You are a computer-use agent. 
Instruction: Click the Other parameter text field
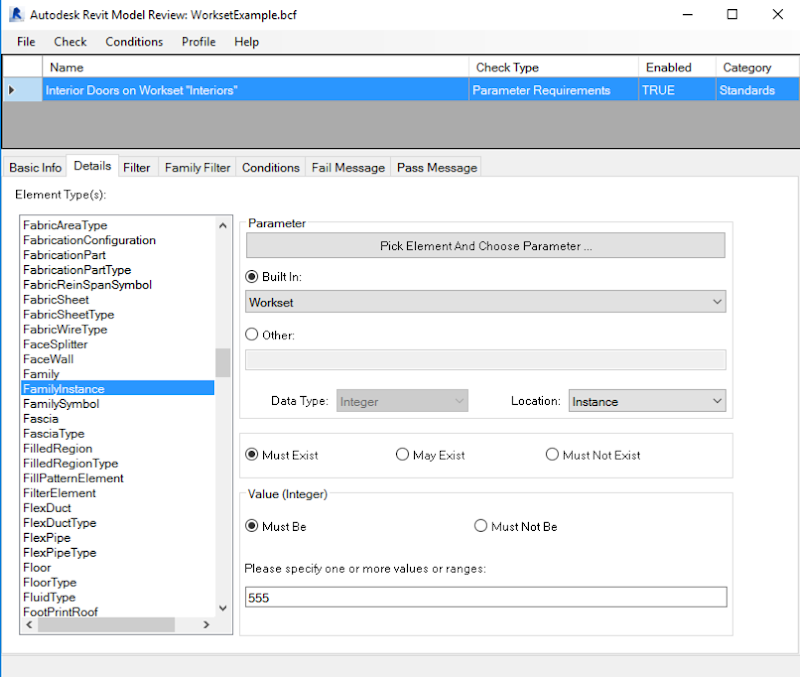pyautogui.click(x=485, y=359)
